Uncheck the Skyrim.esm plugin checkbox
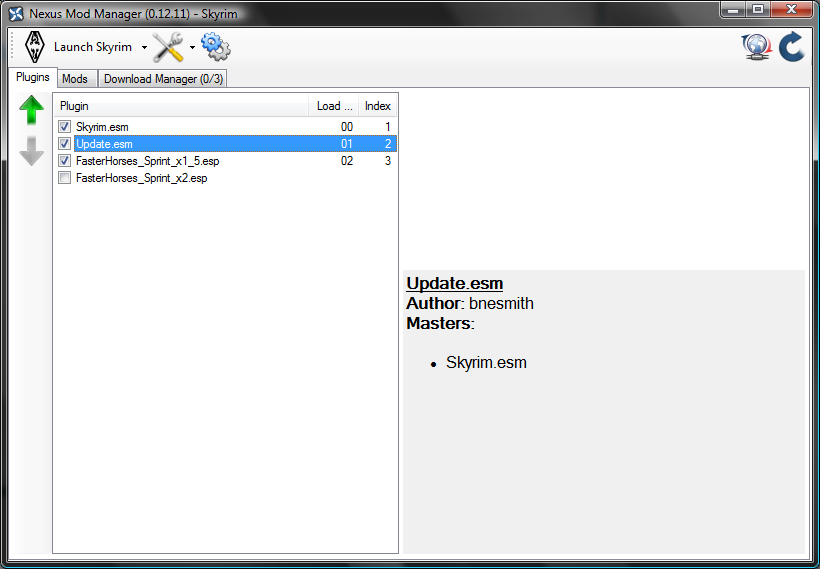This screenshot has height=569, width=820. [x=64, y=127]
